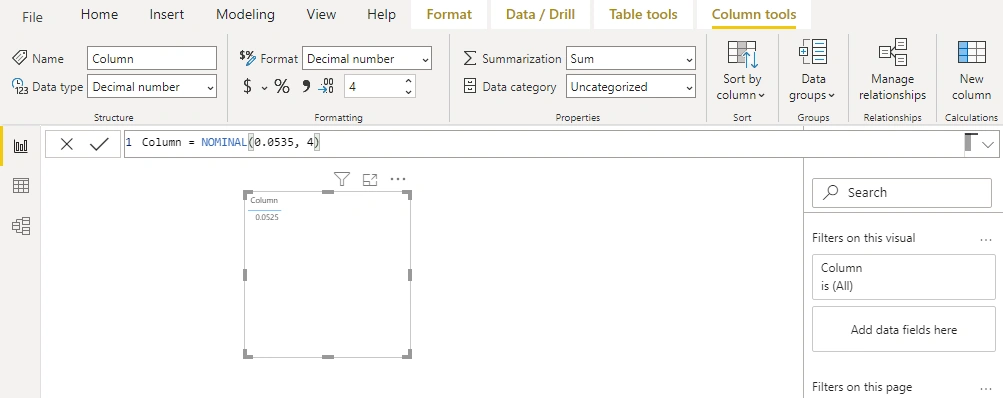Open the File menu
Viewport: 1003px width, 398px height.
(32, 17)
